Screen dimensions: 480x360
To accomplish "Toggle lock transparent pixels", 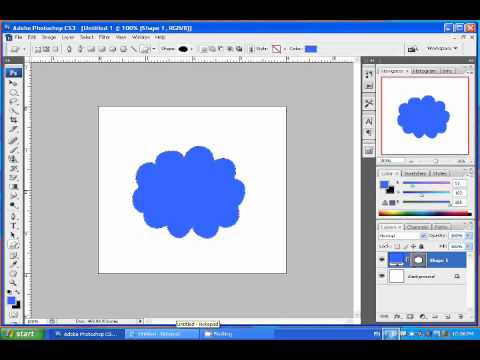I will click(397, 246).
